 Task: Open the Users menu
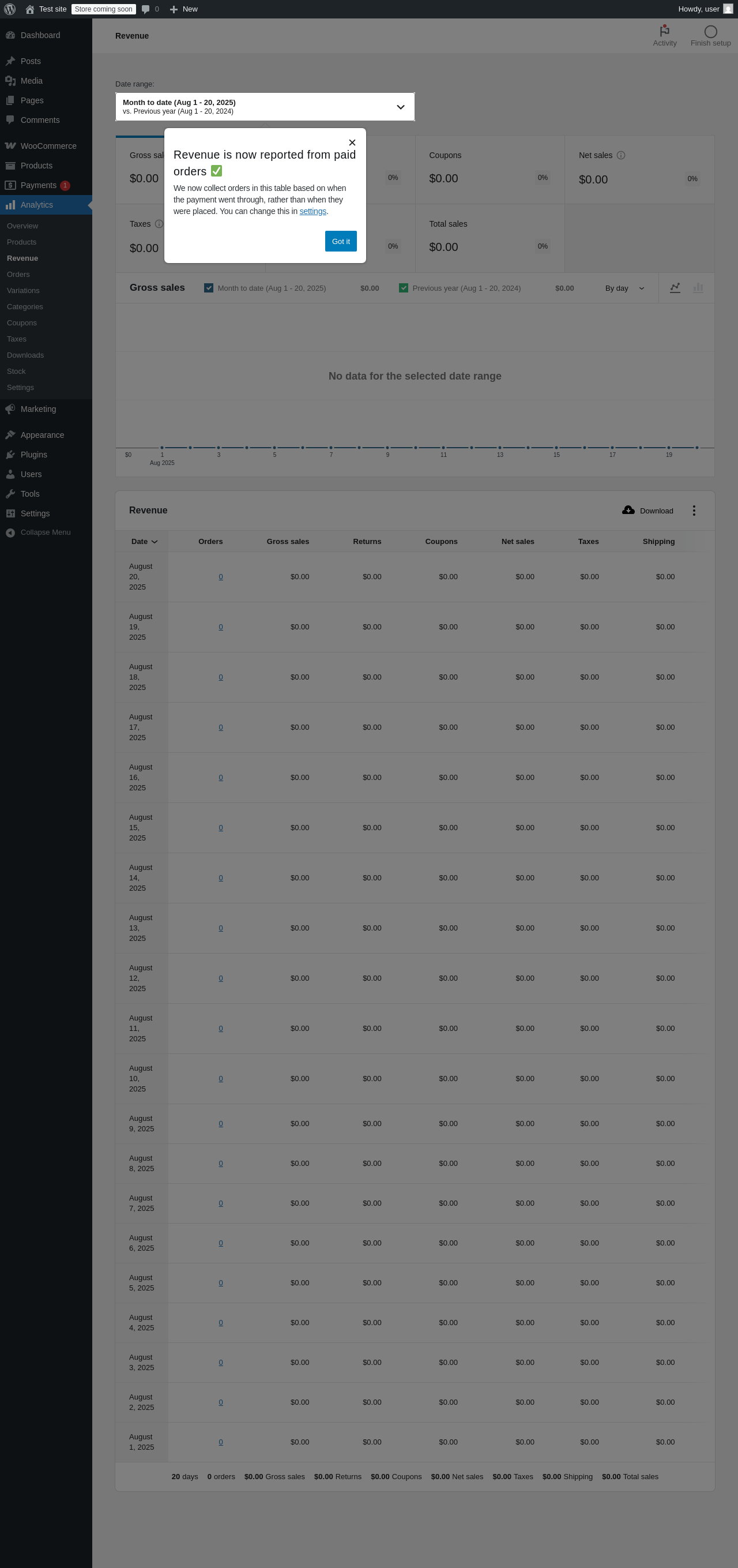coord(46,474)
